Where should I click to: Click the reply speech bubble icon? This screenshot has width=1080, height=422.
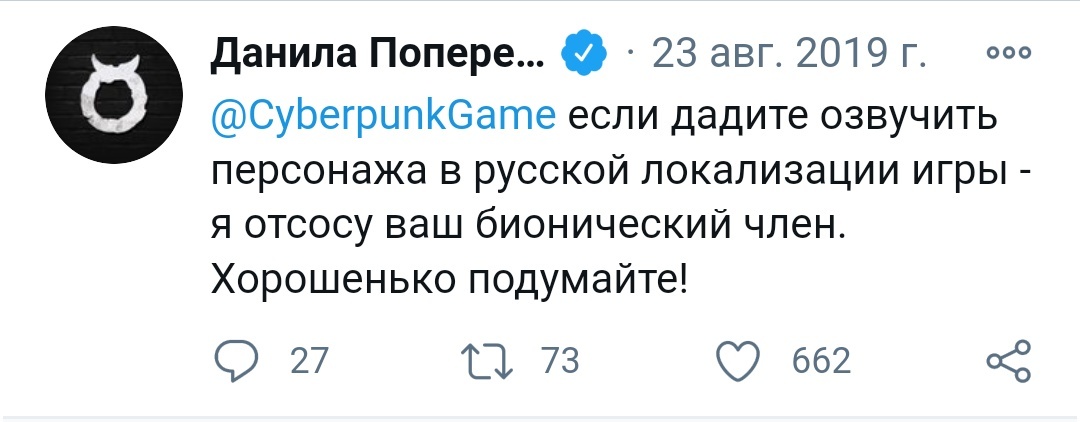(236, 360)
